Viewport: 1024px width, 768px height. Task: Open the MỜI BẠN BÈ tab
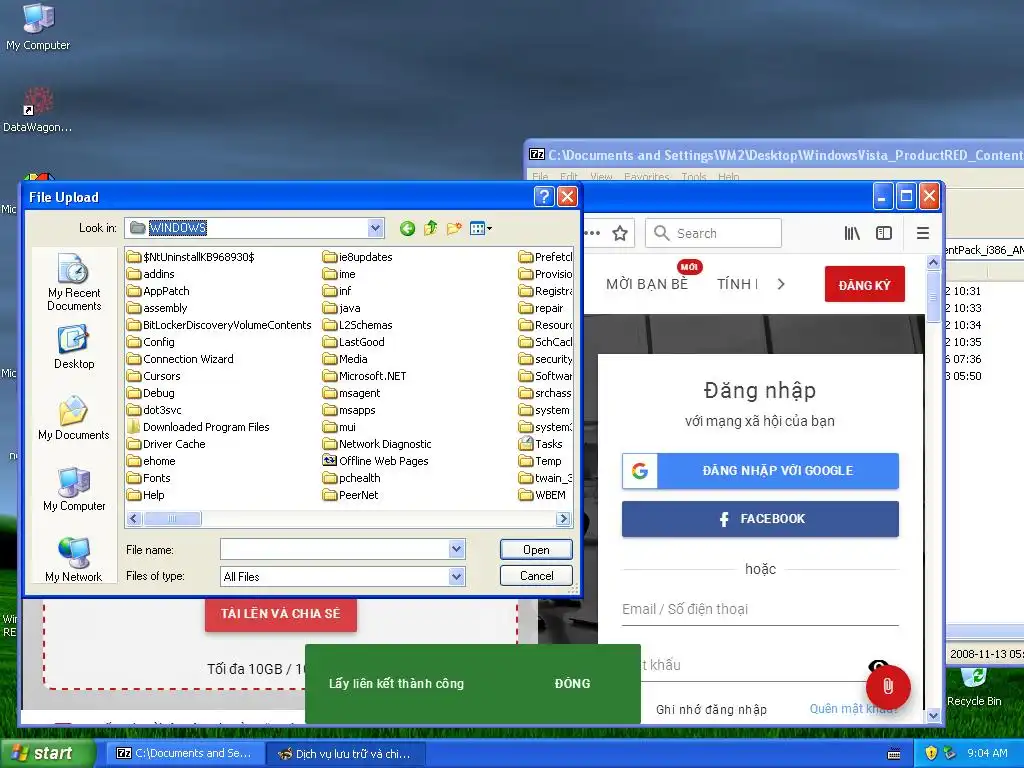coord(647,284)
